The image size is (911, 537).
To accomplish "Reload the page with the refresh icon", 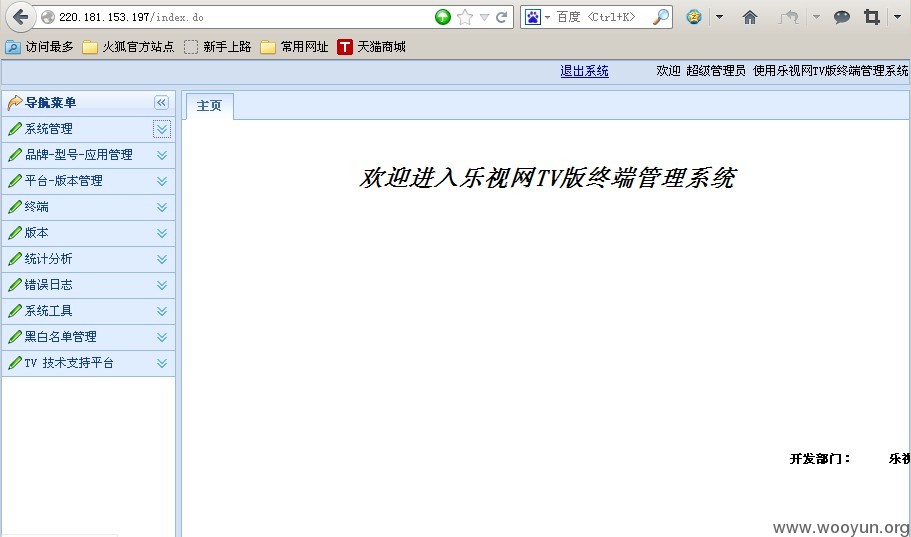I will (x=501, y=17).
